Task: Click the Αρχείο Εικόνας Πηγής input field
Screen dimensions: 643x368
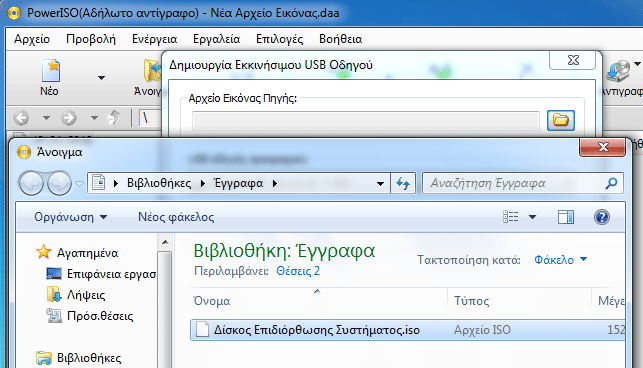Action: point(366,121)
